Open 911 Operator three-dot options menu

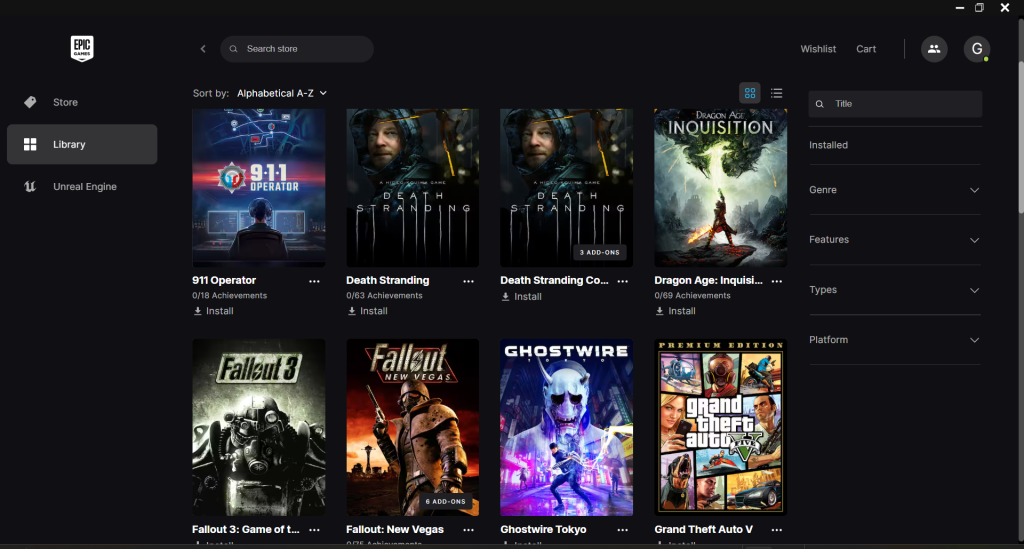314,281
